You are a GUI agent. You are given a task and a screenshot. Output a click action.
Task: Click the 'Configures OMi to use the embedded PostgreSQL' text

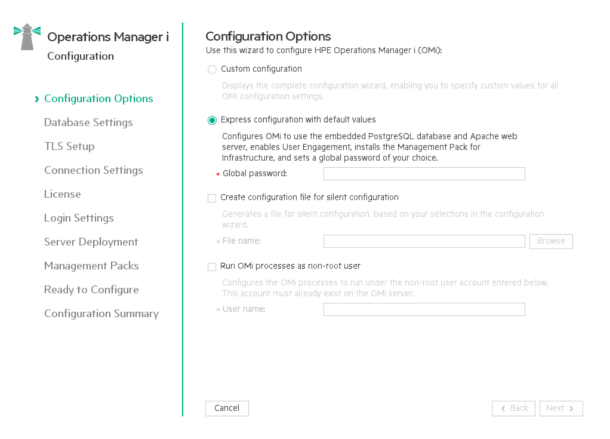[370, 147]
